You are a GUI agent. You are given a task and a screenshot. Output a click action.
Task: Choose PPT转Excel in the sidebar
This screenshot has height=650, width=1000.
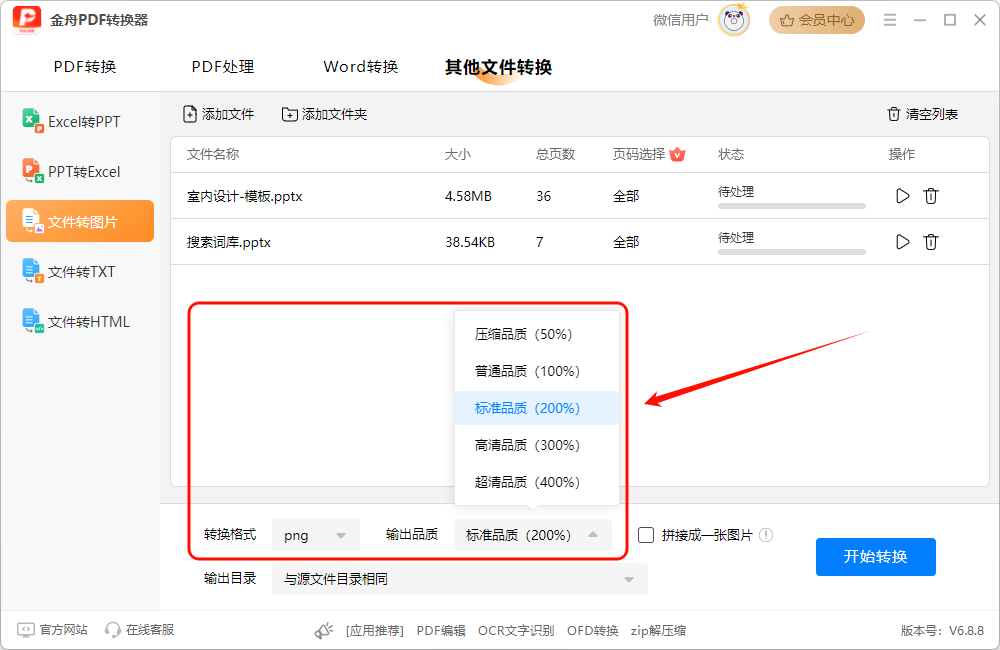(x=80, y=172)
